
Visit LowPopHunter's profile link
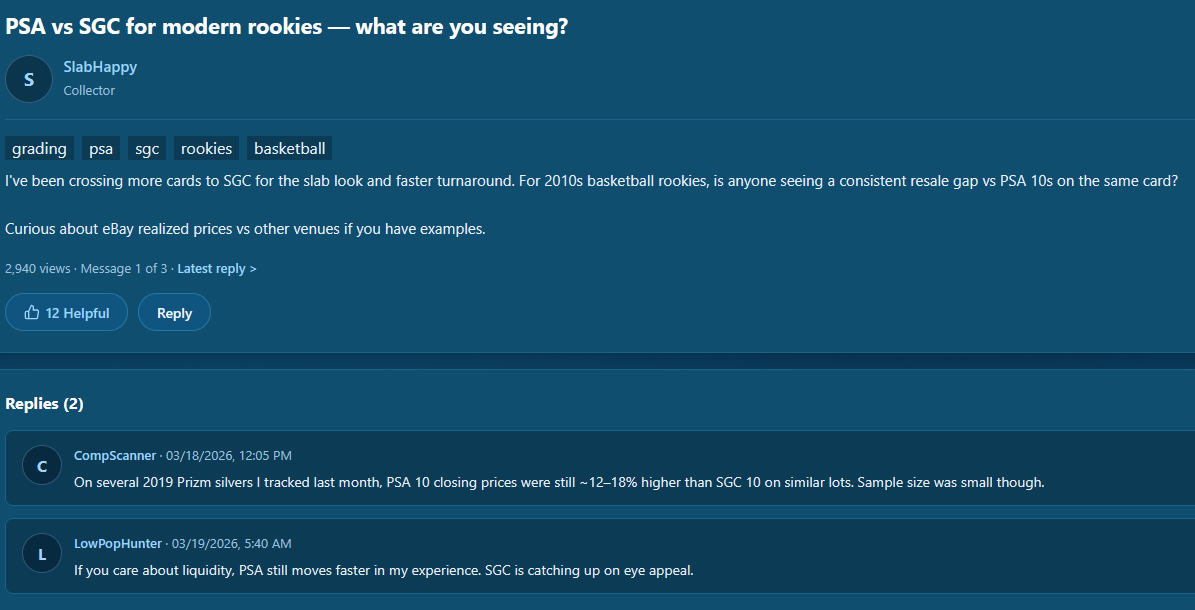click(x=118, y=544)
